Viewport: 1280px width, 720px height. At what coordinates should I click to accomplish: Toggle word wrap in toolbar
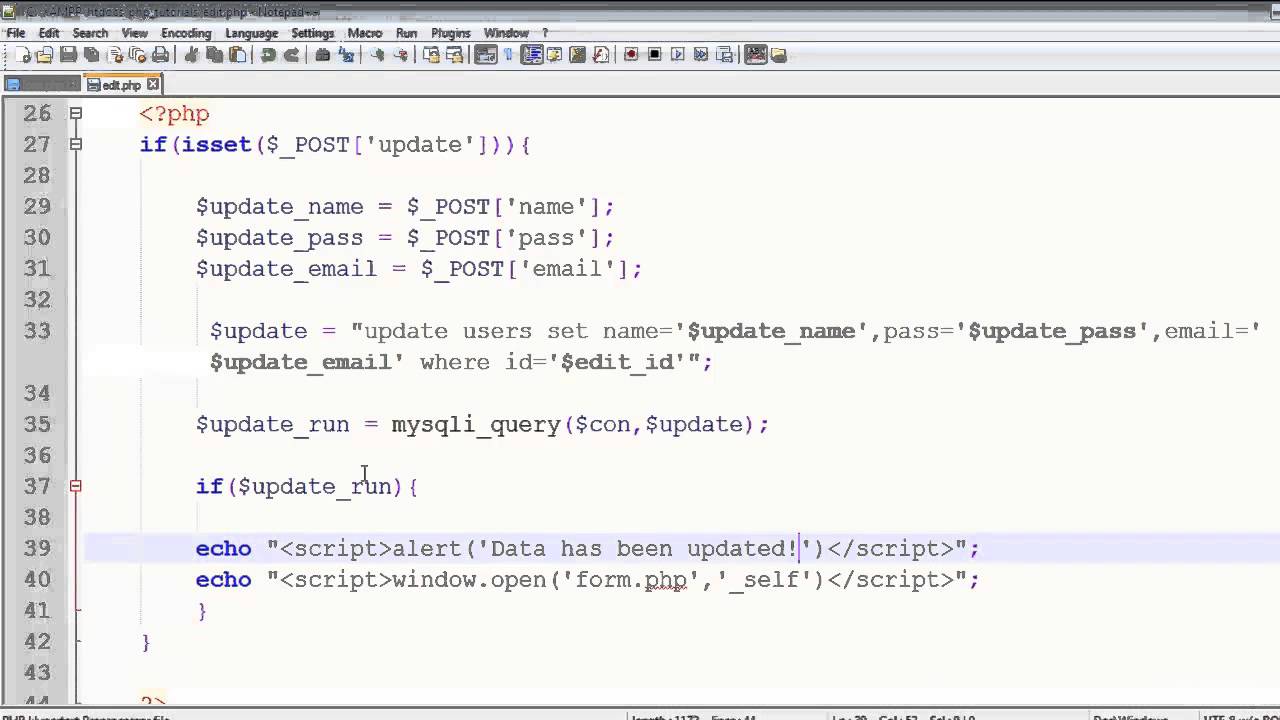pos(485,55)
